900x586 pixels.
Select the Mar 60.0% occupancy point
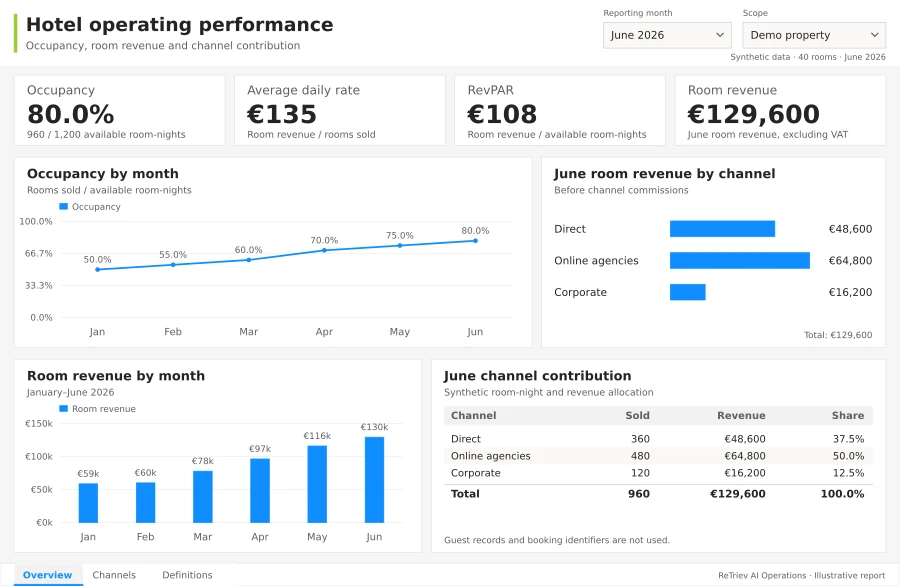click(249, 260)
